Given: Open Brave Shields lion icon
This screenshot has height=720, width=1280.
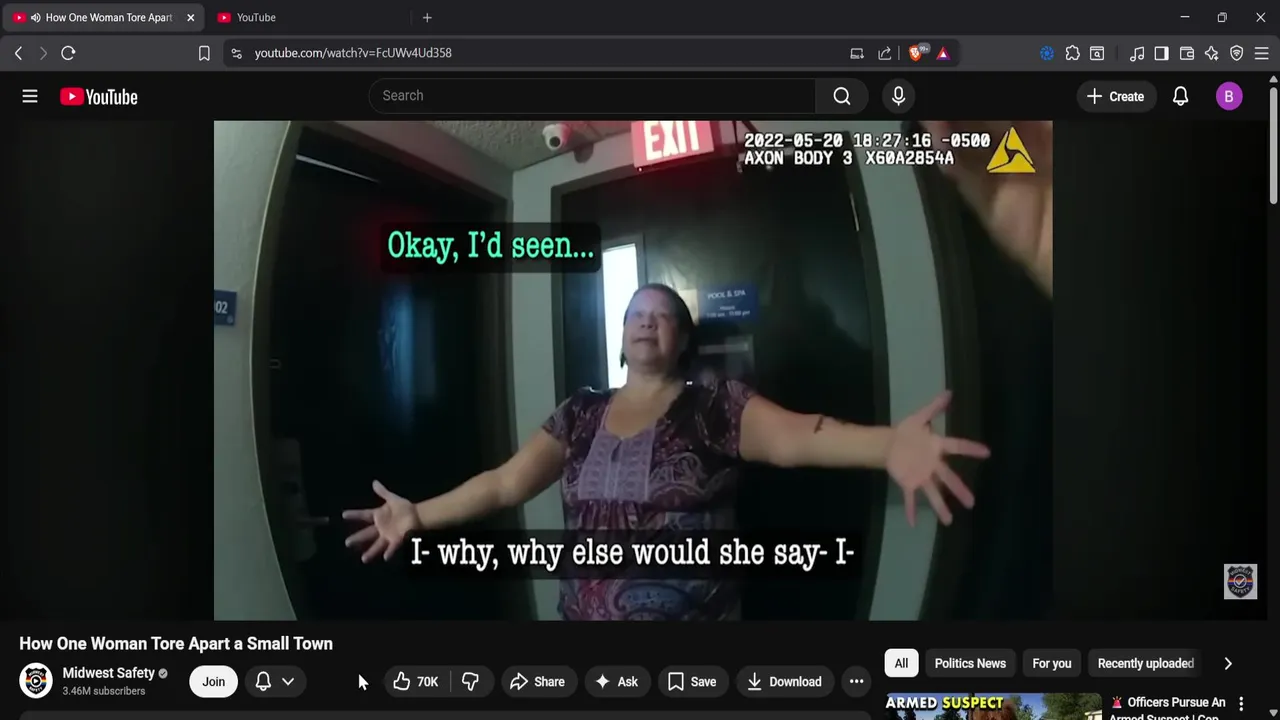Looking at the screenshot, I should click(x=916, y=53).
